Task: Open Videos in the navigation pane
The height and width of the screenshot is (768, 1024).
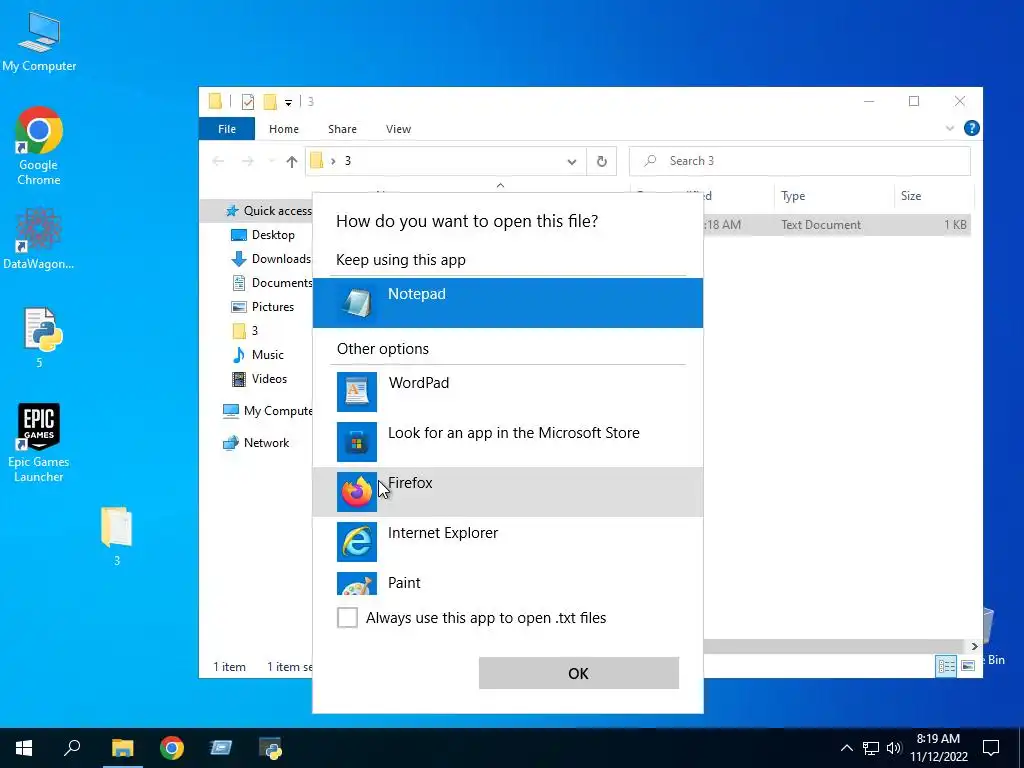Action: [x=259, y=379]
